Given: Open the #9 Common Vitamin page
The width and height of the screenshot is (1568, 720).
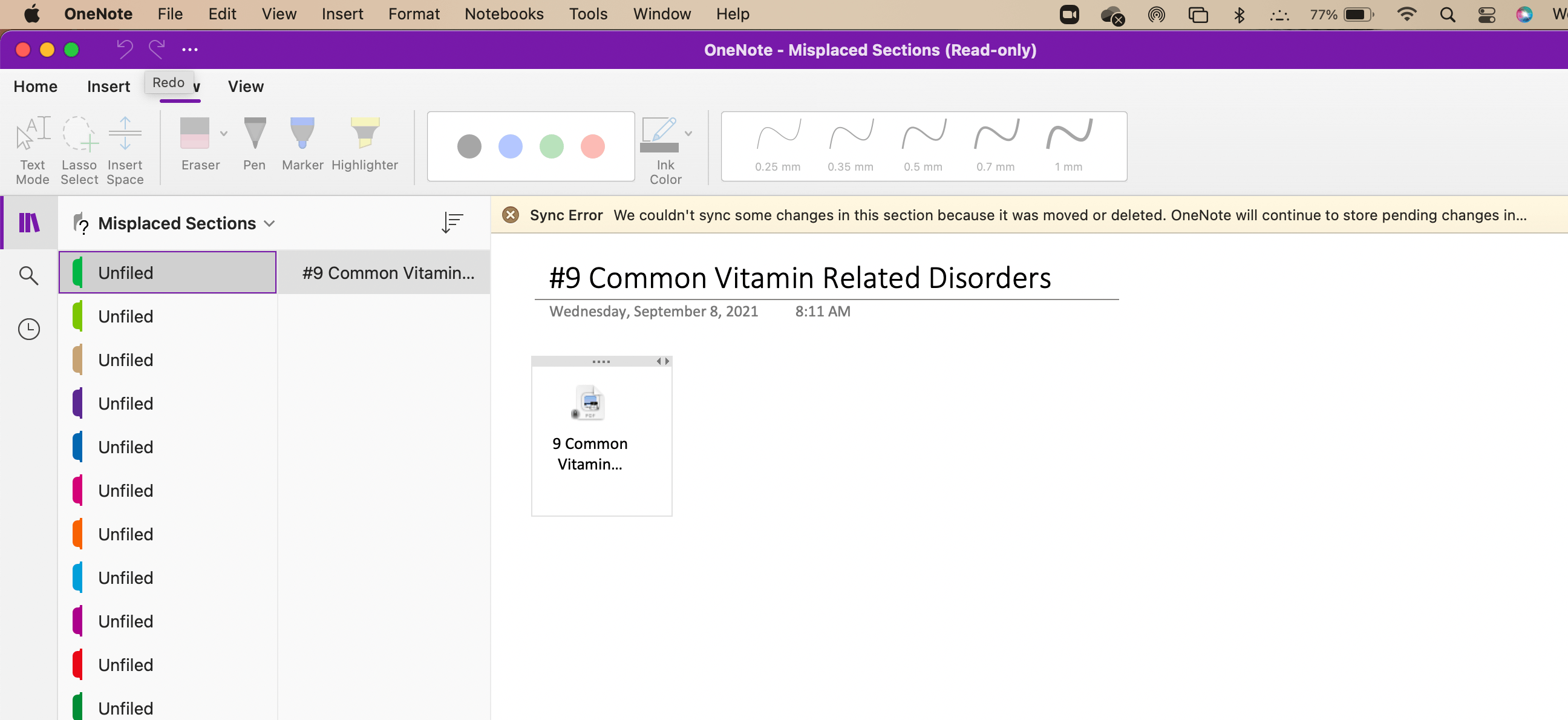Looking at the screenshot, I should pyautogui.click(x=385, y=273).
